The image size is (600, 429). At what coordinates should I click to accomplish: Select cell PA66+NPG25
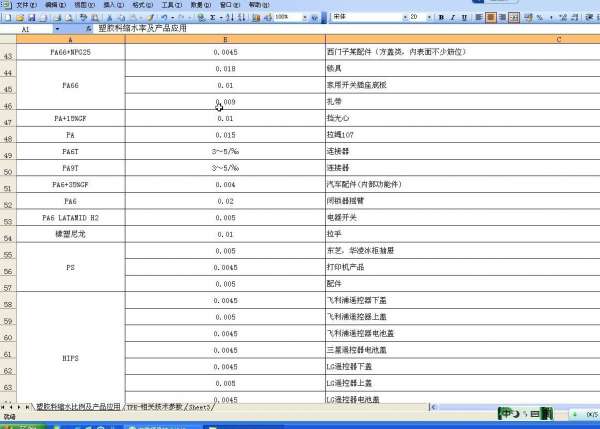tap(70, 52)
